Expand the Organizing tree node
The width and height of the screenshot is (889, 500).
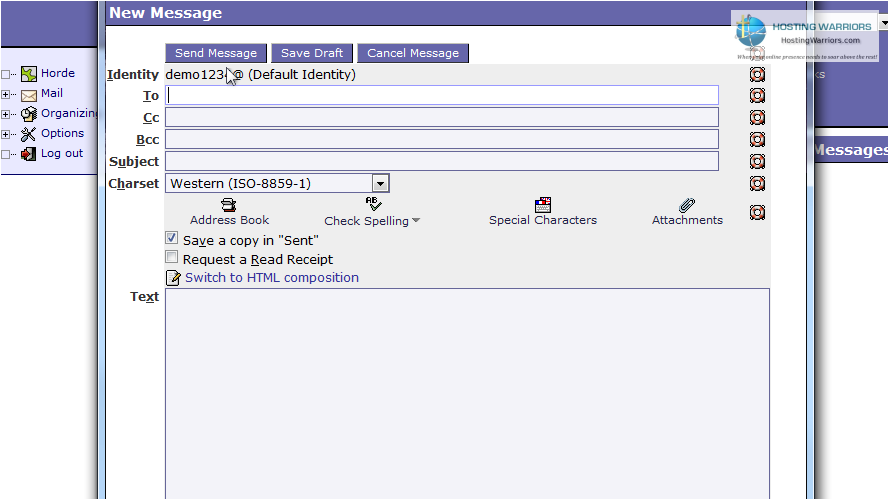click(x=5, y=115)
